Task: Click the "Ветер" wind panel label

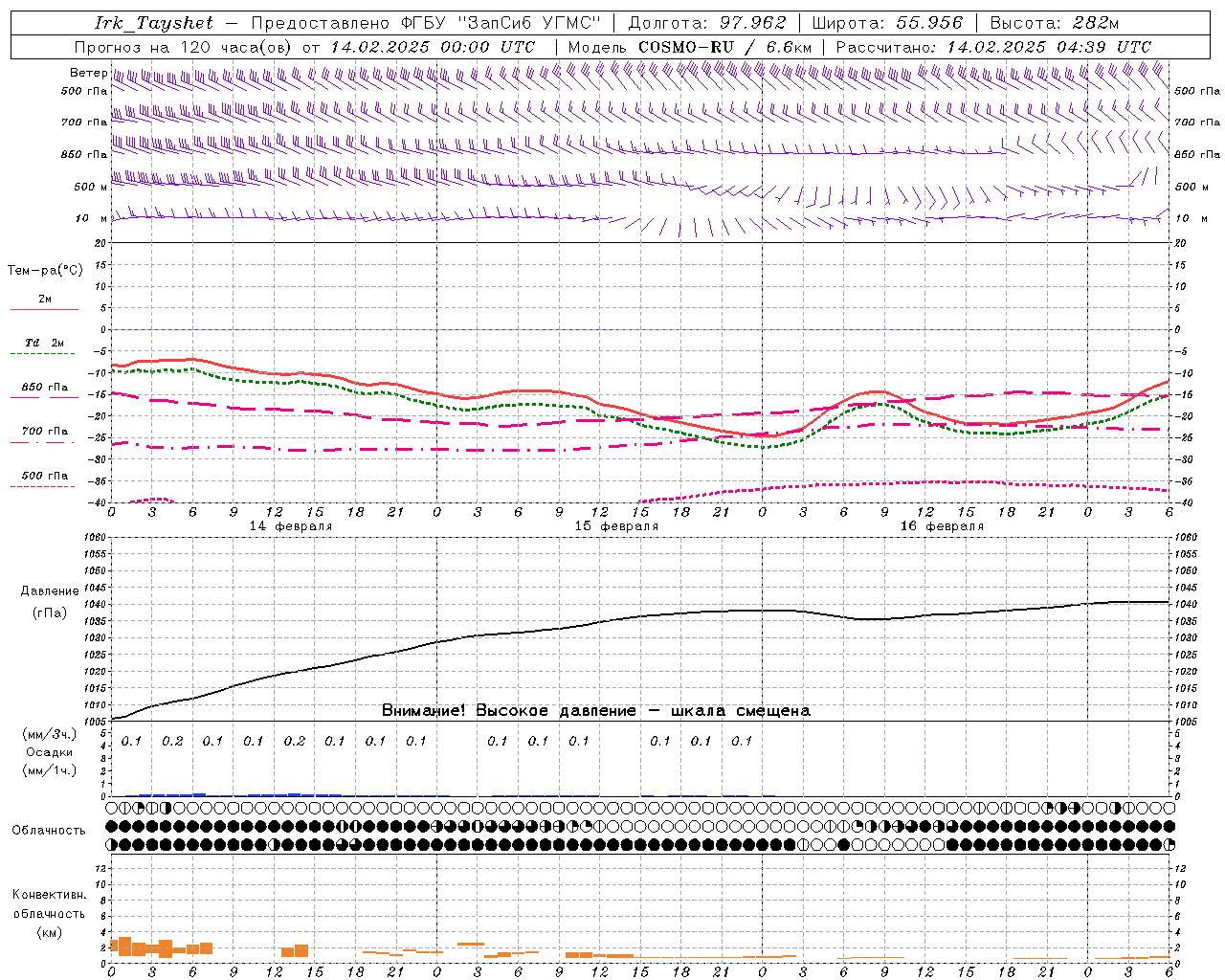Action: point(88,73)
